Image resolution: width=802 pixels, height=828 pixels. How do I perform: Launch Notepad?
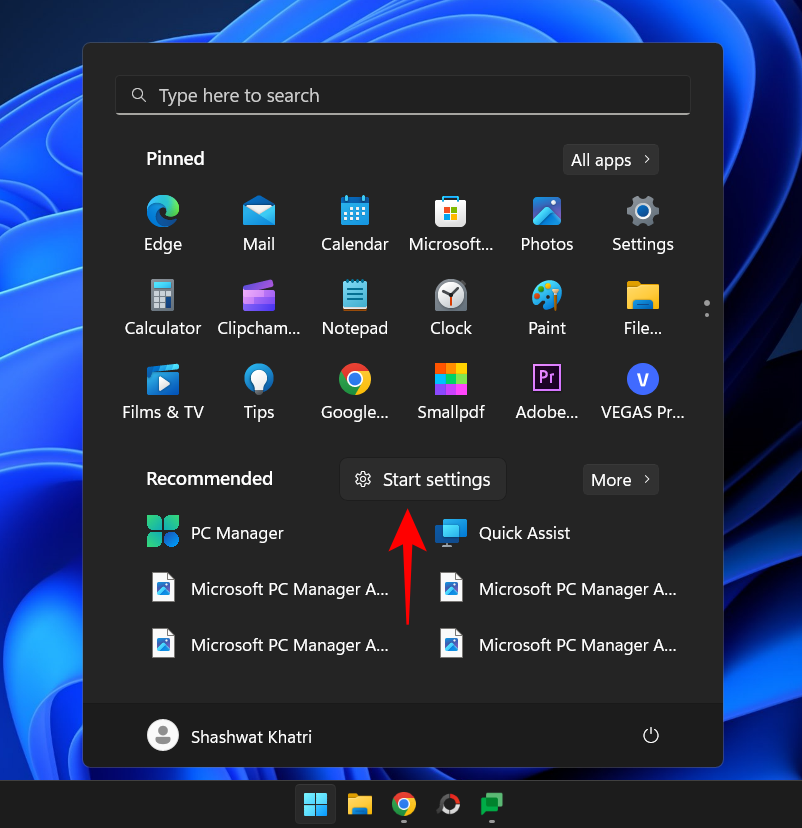(354, 306)
